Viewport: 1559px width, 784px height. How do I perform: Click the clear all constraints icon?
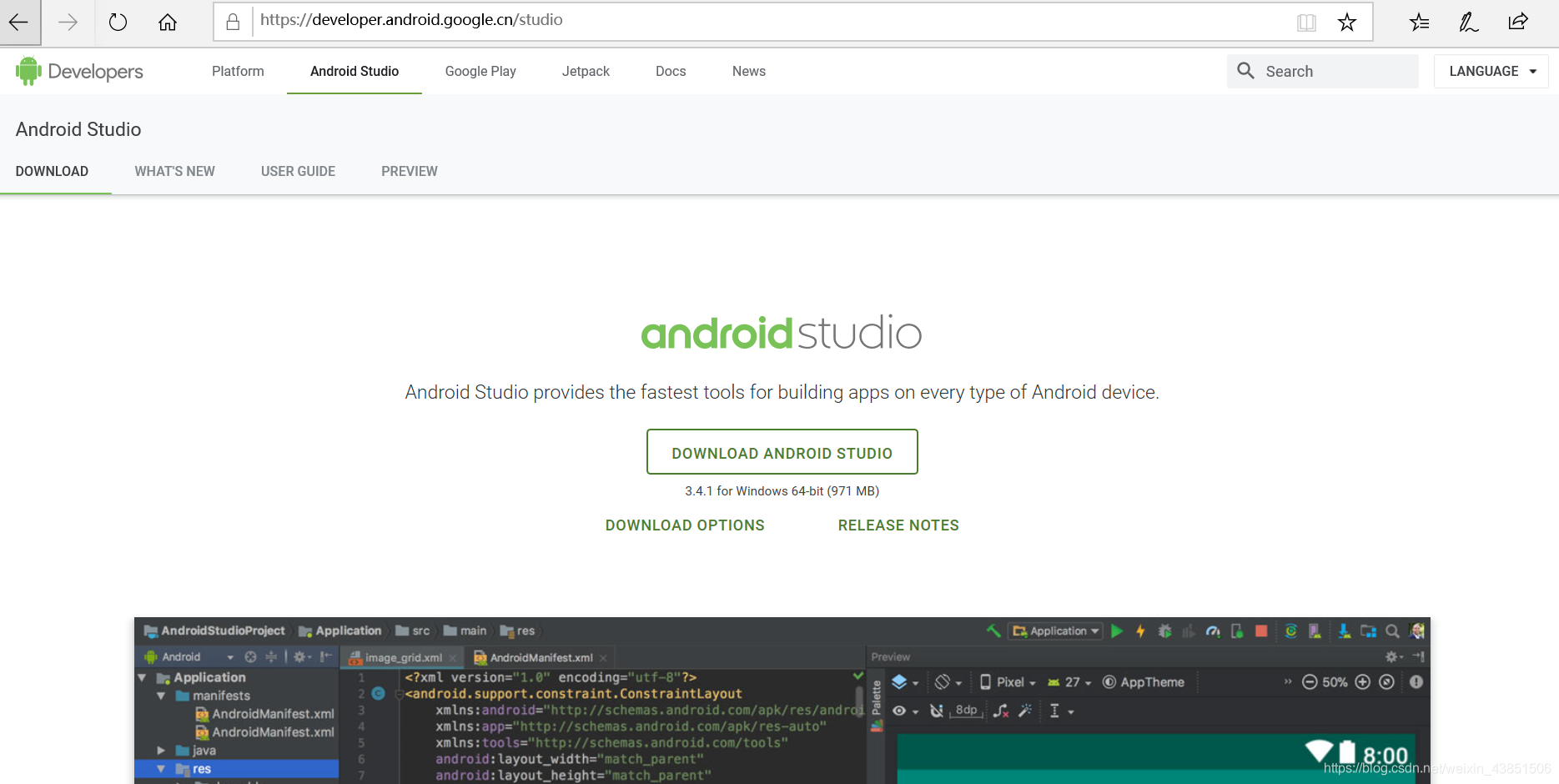tap(1001, 711)
